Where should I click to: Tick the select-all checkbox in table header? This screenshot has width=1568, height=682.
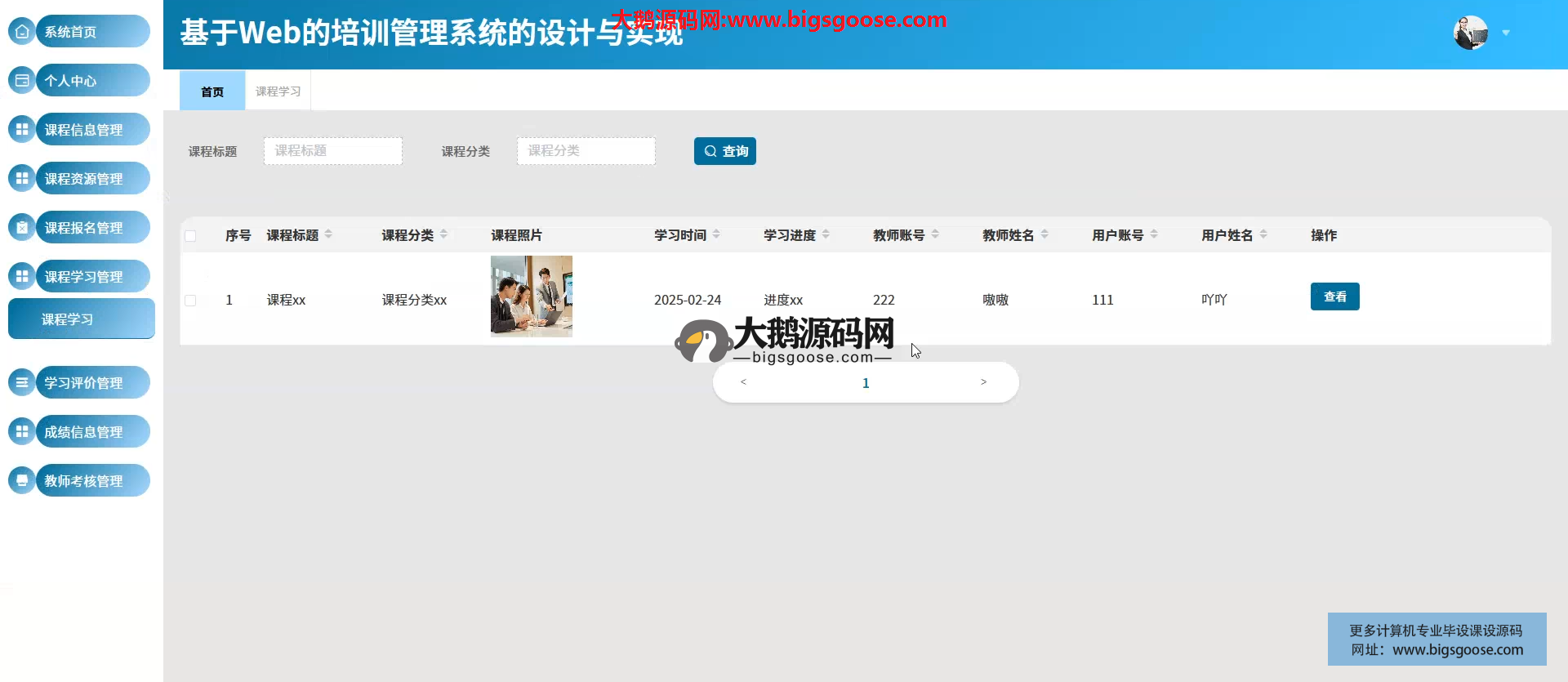190,236
